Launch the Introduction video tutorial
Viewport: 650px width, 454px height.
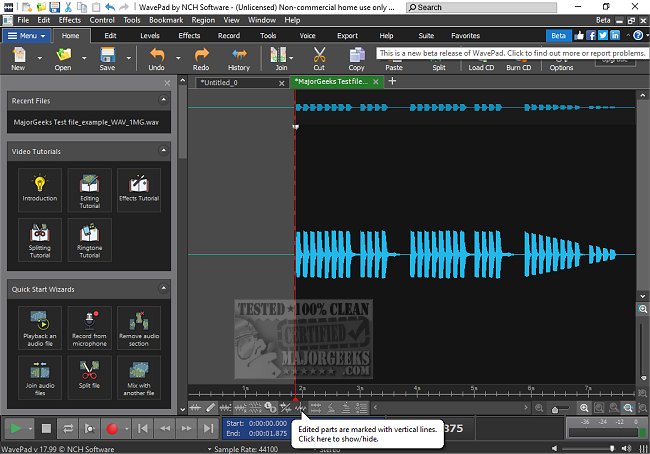pos(40,189)
